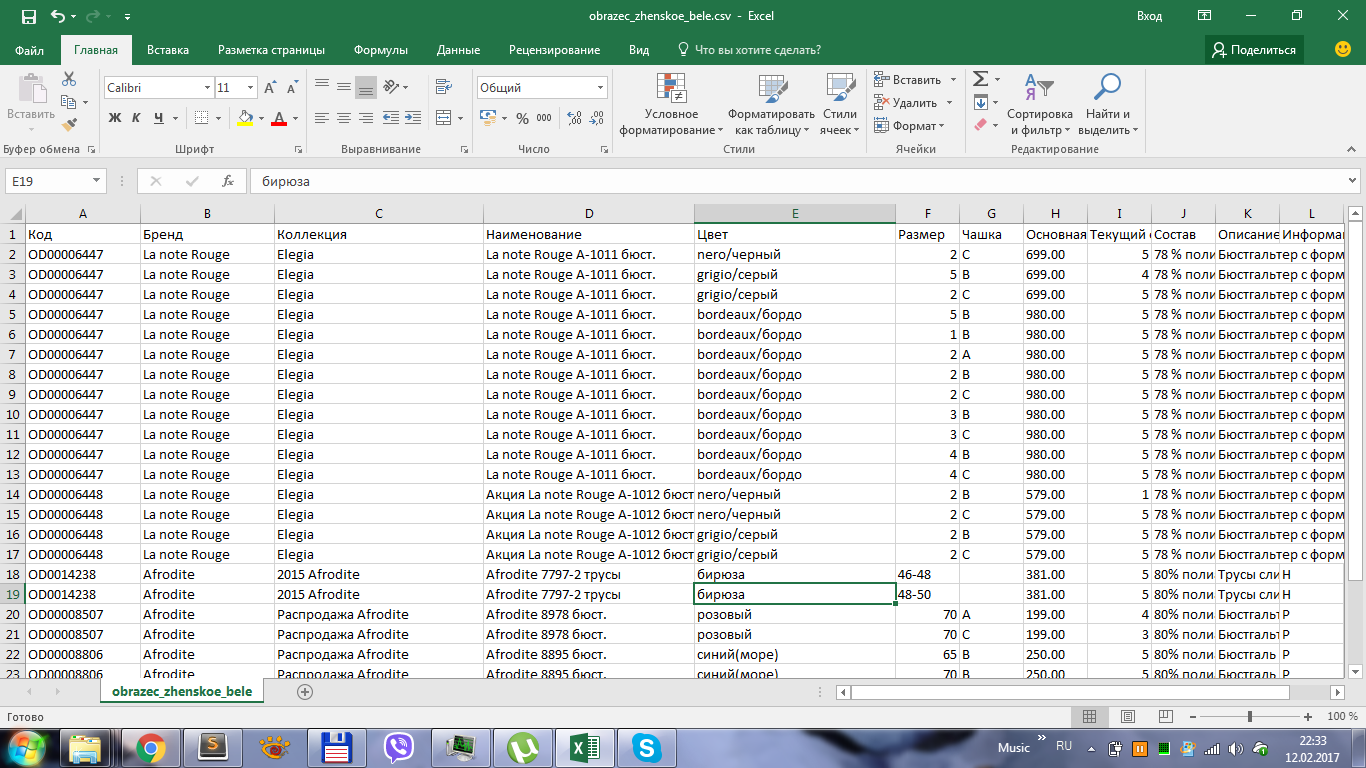This screenshot has height=768, width=1366.
Task: Align text right horizontally
Action: (366, 118)
